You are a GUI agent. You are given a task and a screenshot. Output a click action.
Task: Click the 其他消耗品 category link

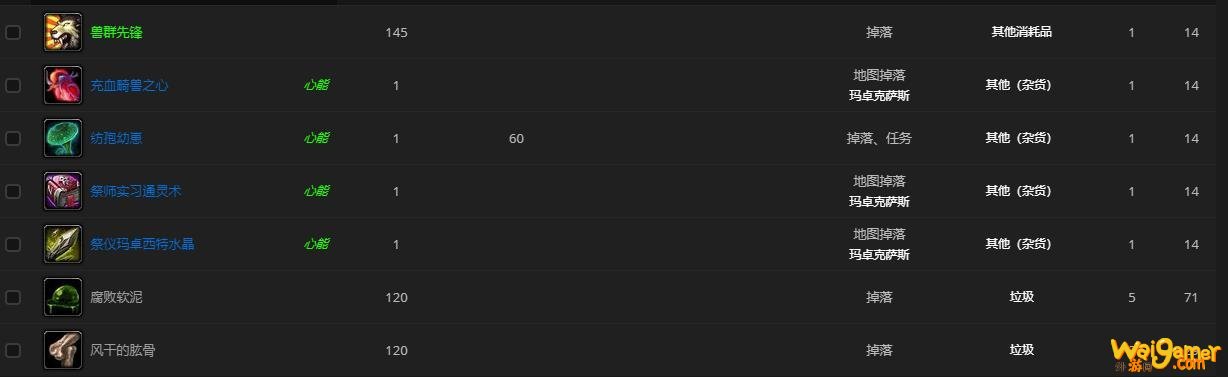tap(1021, 32)
